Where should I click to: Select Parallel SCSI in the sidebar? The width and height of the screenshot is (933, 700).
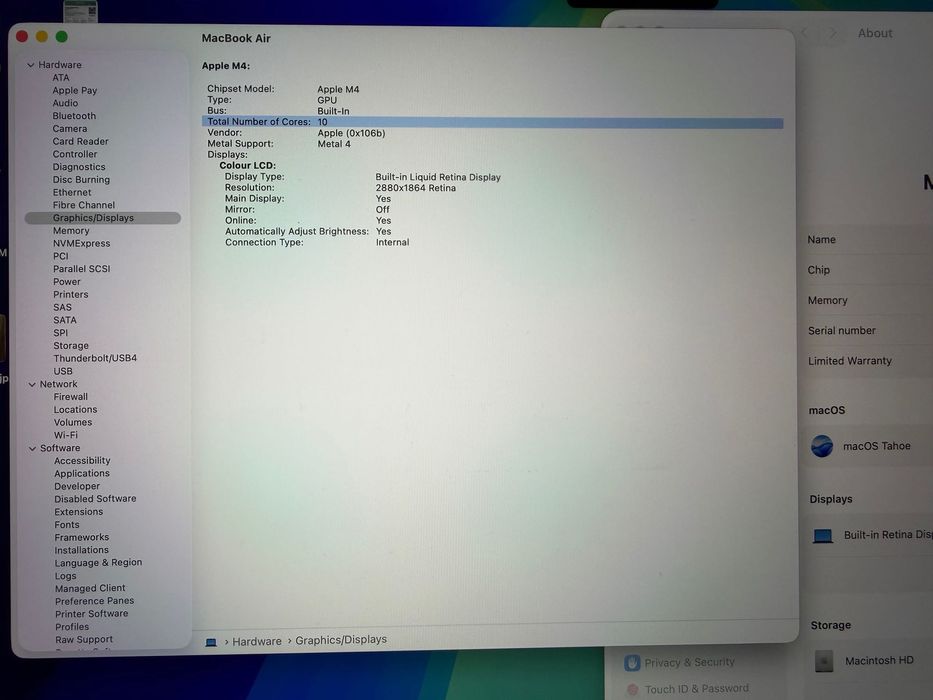[x=82, y=269]
